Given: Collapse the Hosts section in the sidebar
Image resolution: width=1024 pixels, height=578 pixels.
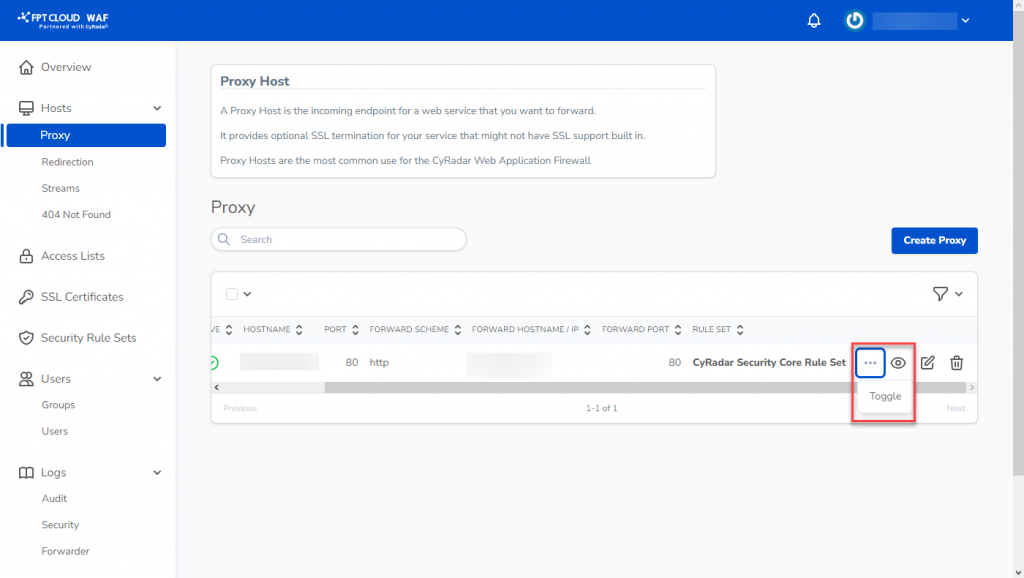Looking at the screenshot, I should (155, 107).
